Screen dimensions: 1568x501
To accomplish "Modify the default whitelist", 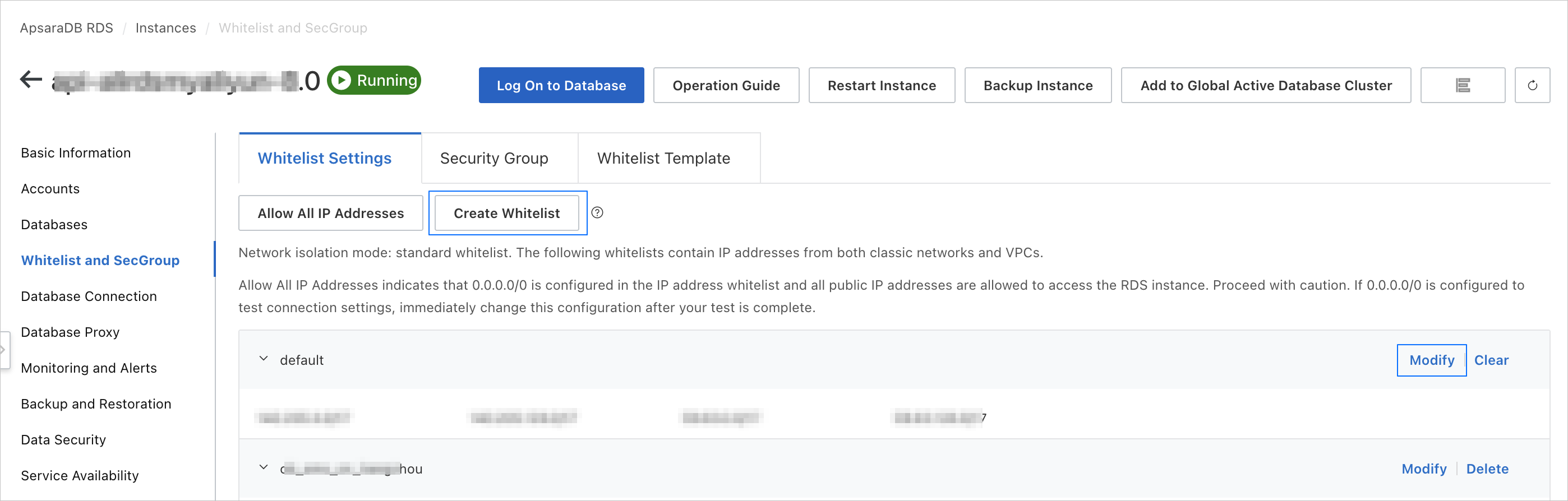I will pyautogui.click(x=1431, y=360).
